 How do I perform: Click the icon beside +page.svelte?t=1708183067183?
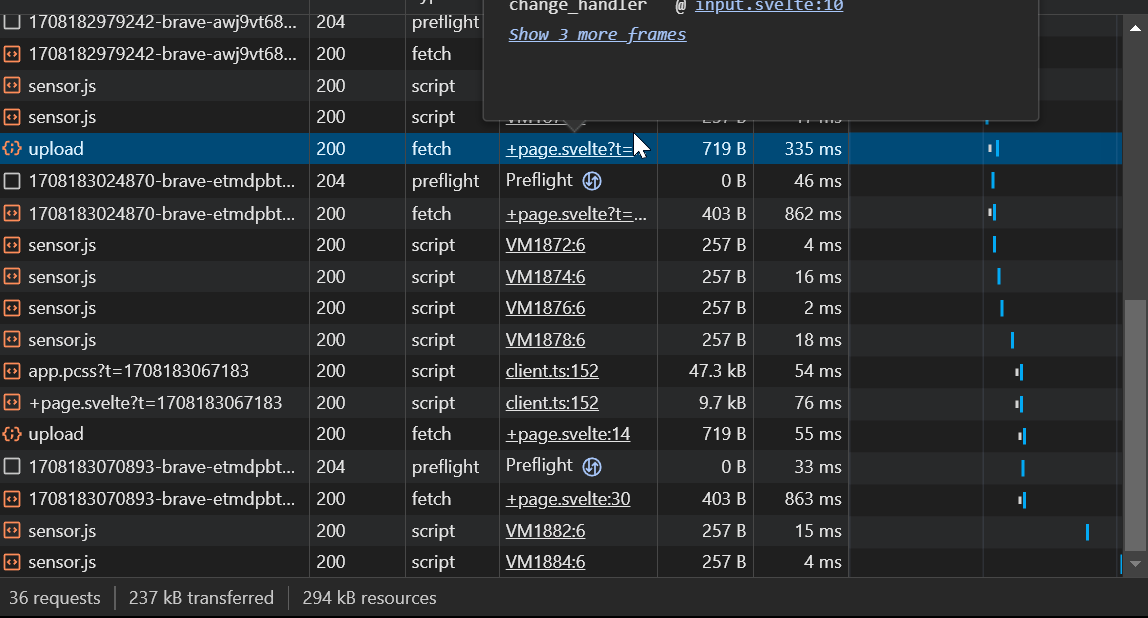12,403
